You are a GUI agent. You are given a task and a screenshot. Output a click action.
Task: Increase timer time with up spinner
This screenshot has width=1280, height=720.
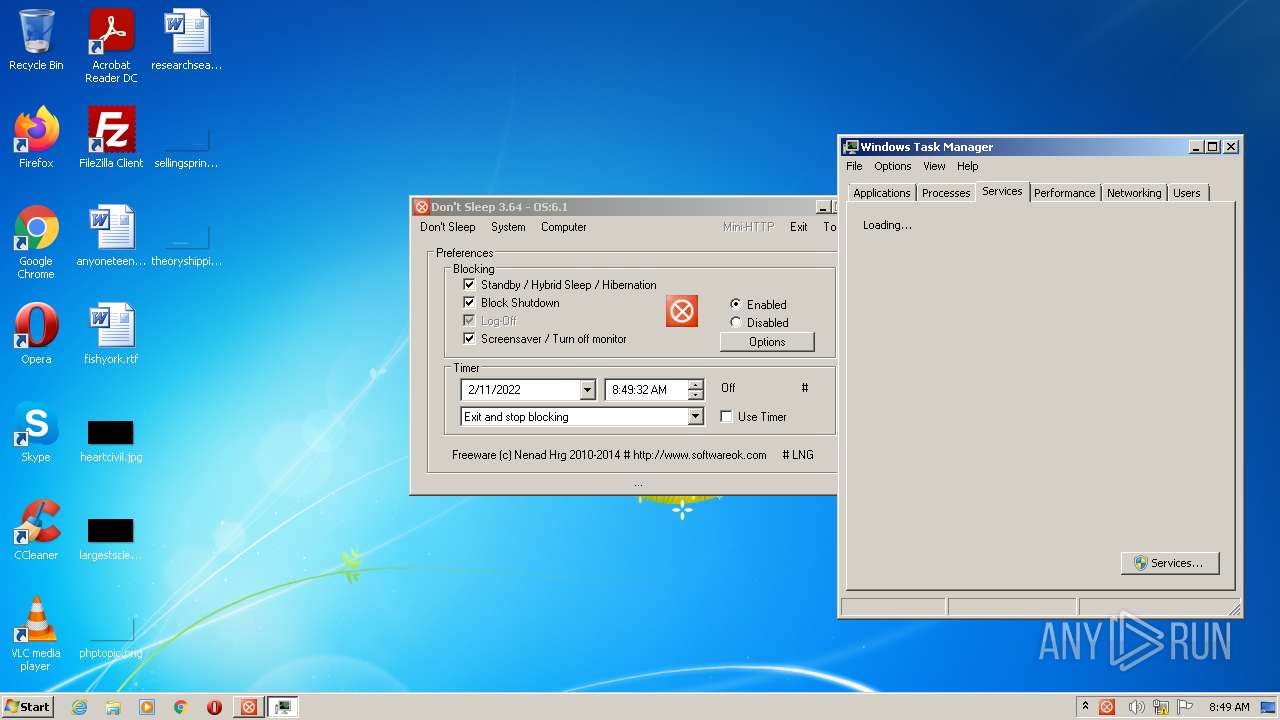[696, 385]
